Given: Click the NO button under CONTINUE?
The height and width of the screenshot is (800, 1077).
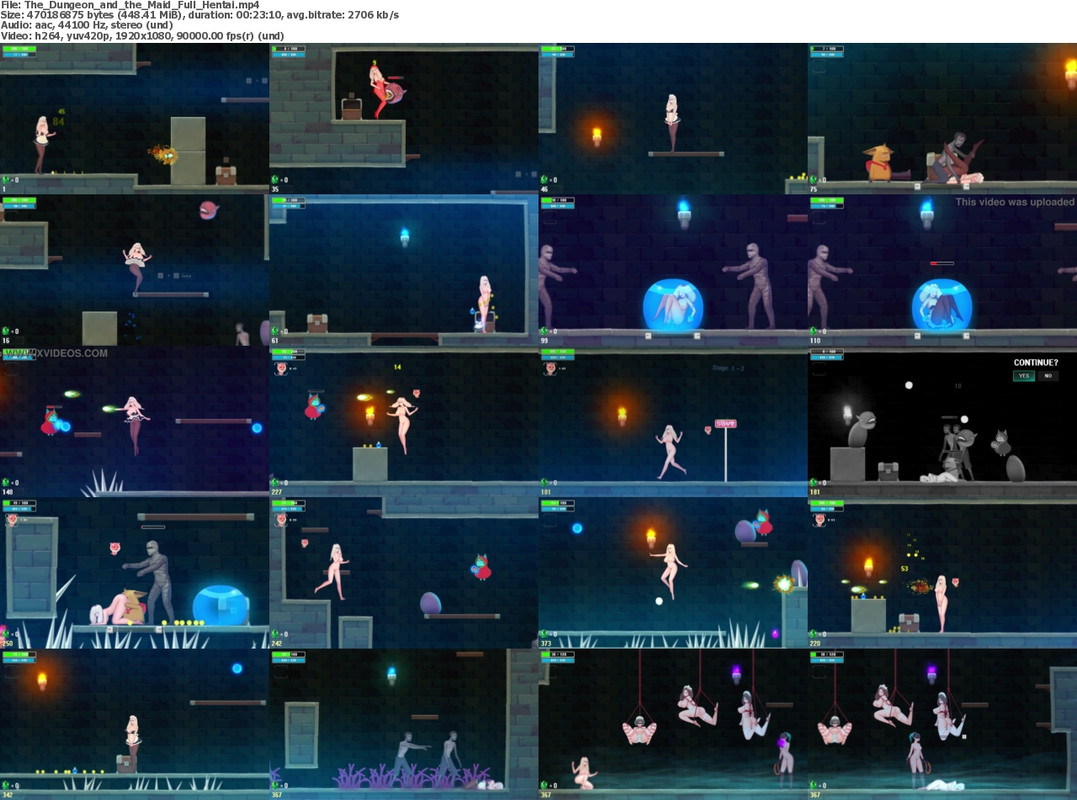Looking at the screenshot, I should [1048, 376].
